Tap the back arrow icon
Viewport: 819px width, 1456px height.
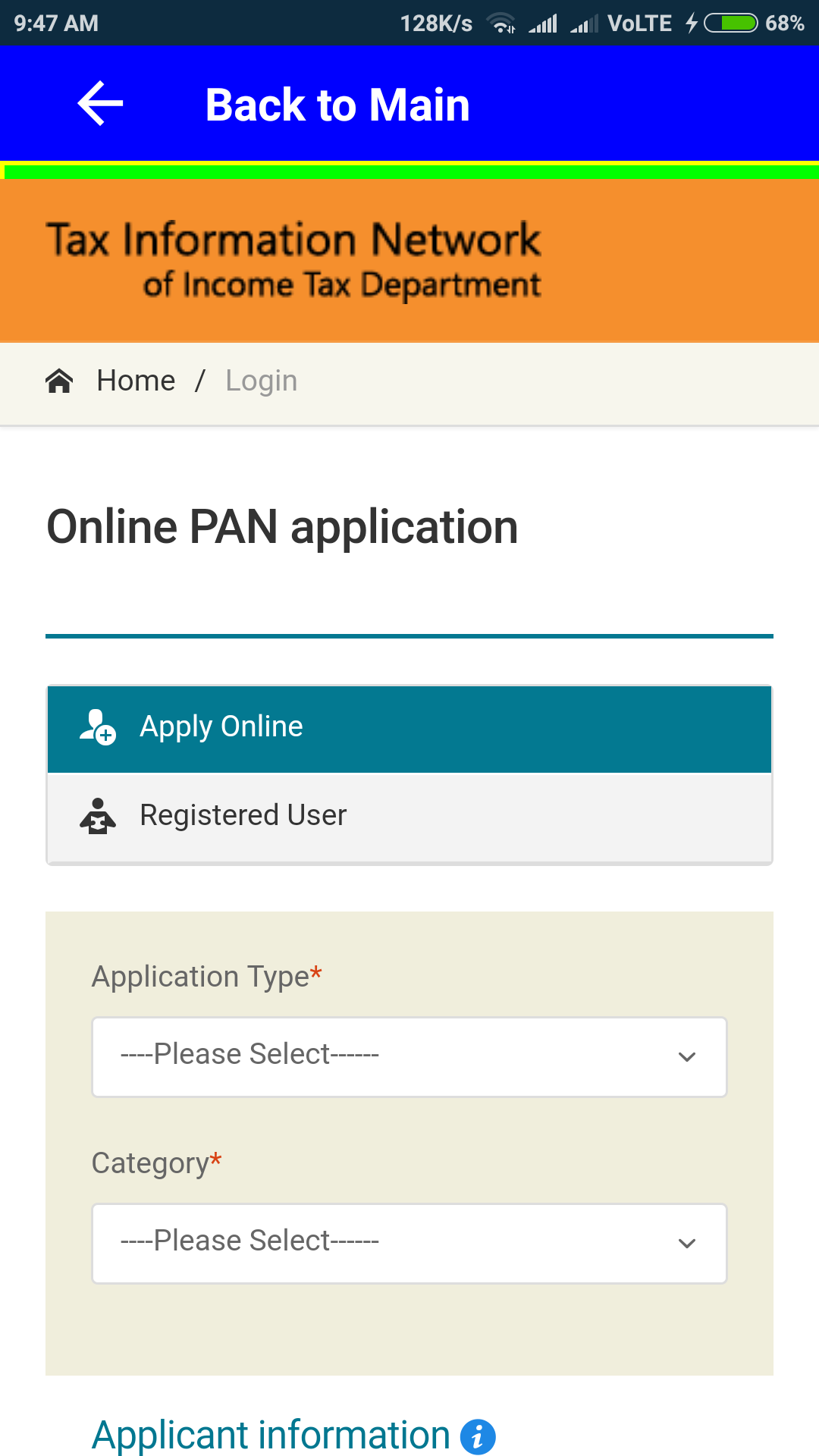point(99,104)
